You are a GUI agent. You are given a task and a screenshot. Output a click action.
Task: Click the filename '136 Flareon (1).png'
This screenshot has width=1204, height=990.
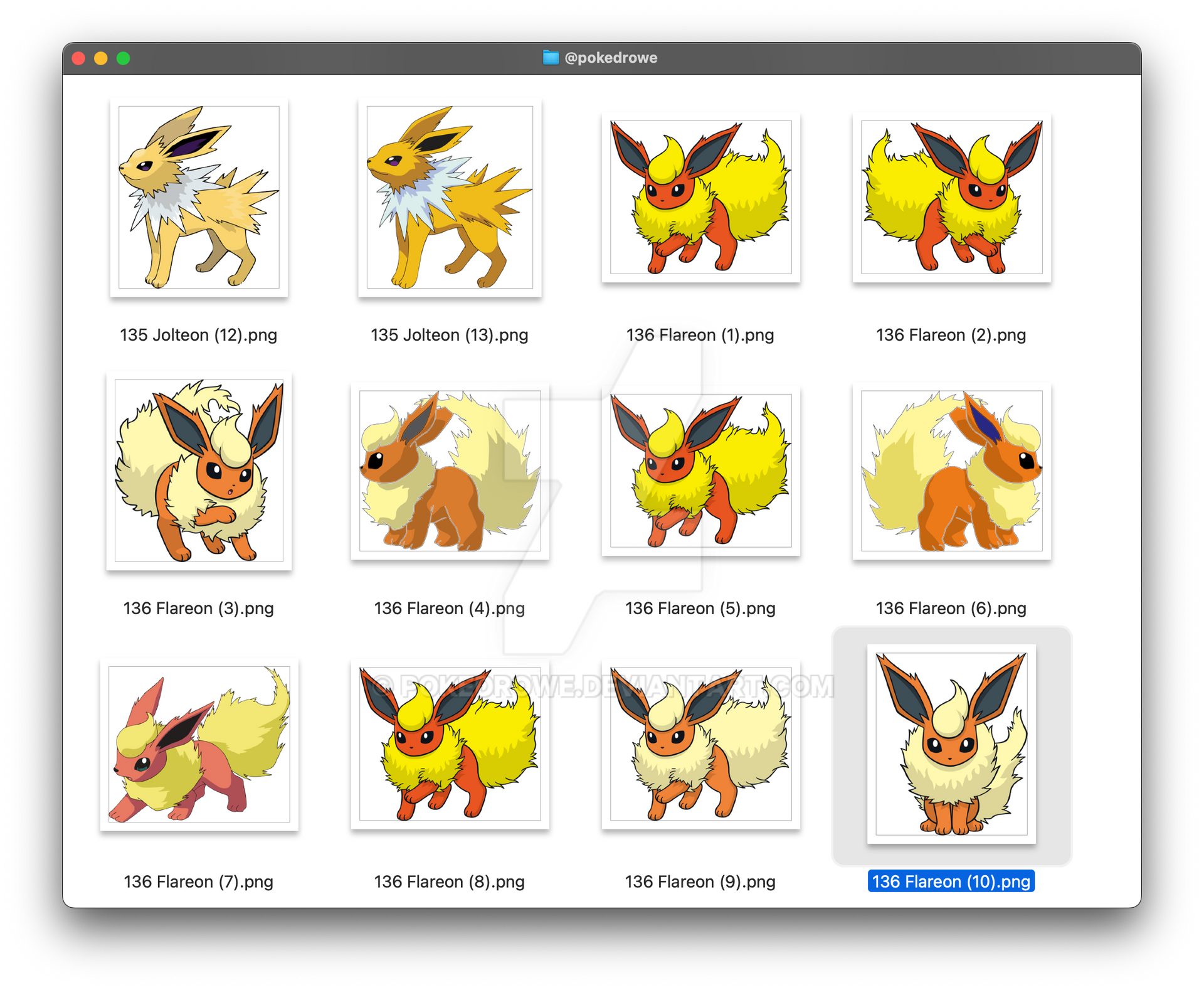[700, 335]
